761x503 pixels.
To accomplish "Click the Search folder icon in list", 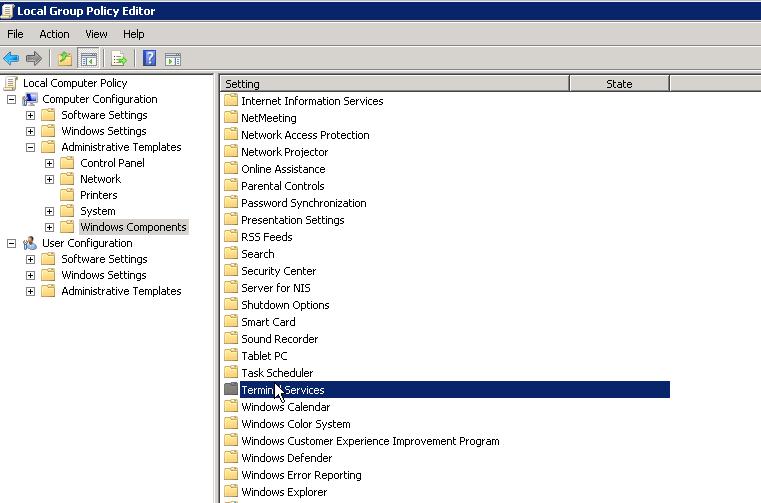I will (231, 253).
